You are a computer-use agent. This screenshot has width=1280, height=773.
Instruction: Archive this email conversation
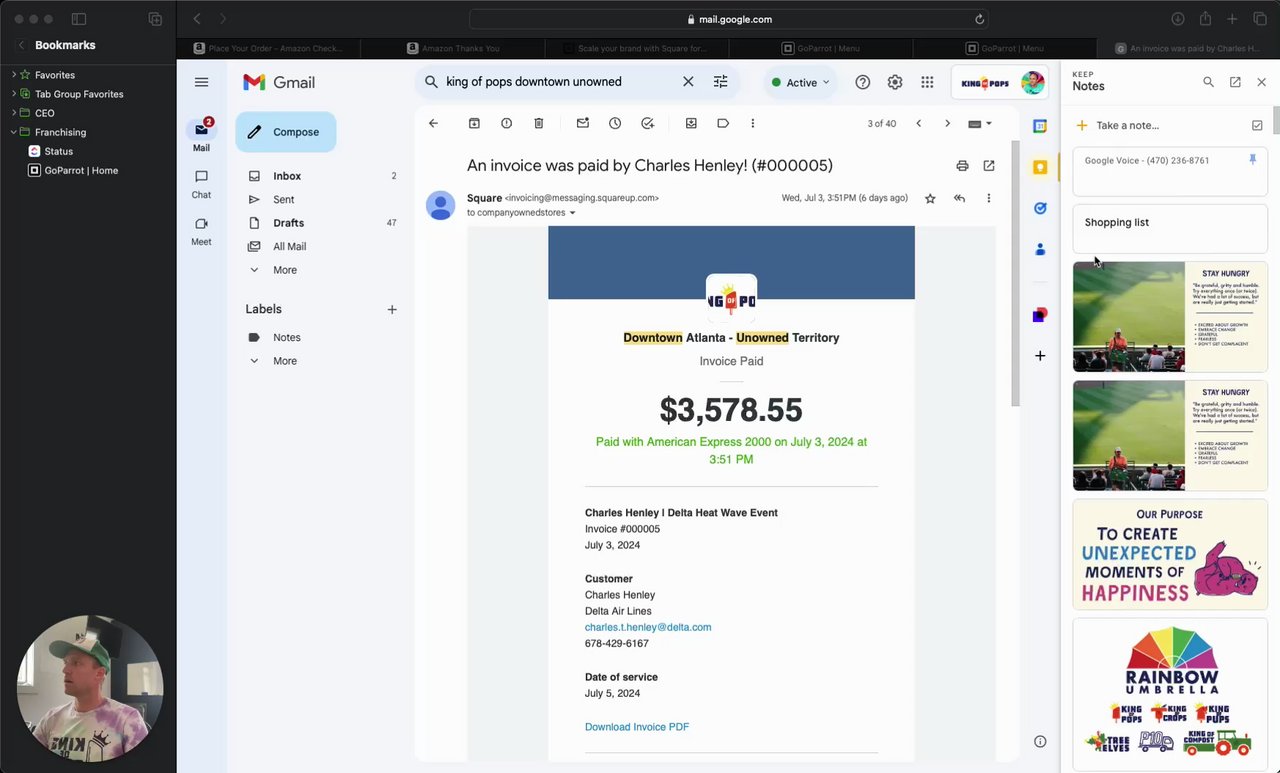(x=474, y=123)
